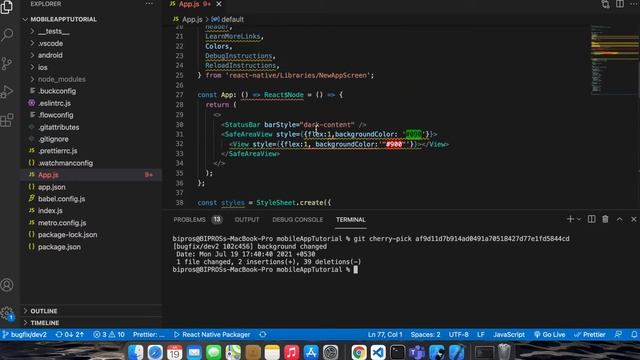Change the JavaScript language mode
Image resolution: width=640 pixels, height=360 pixels.
click(x=509, y=335)
